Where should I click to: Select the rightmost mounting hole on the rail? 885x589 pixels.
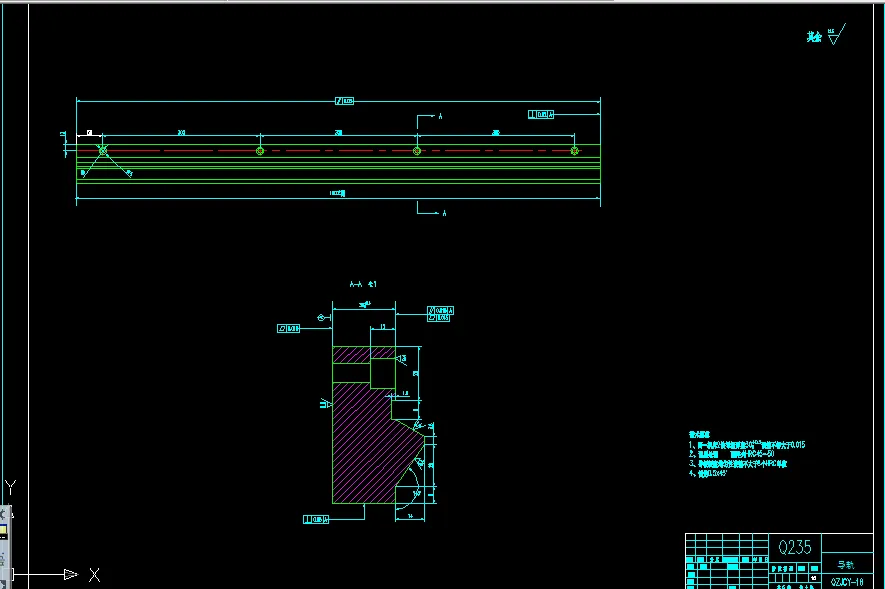click(x=574, y=151)
